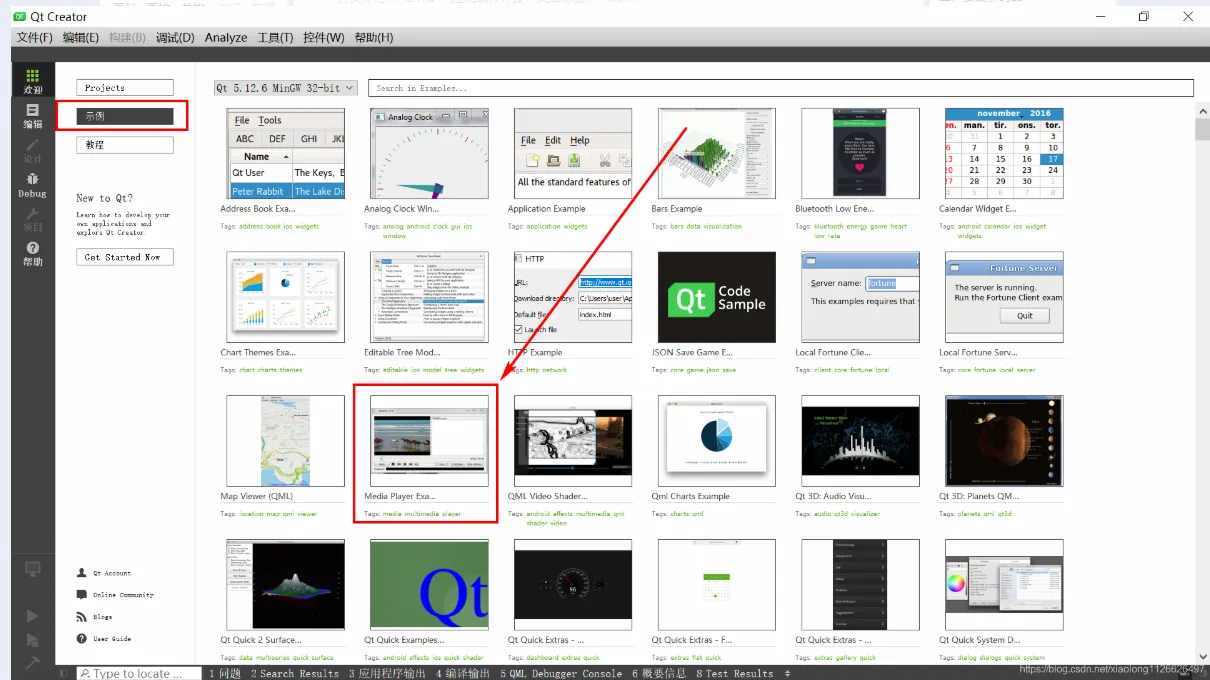Open the Analyze menu
Screen dimensions: 1210x680
pyautogui.click(x=226, y=37)
